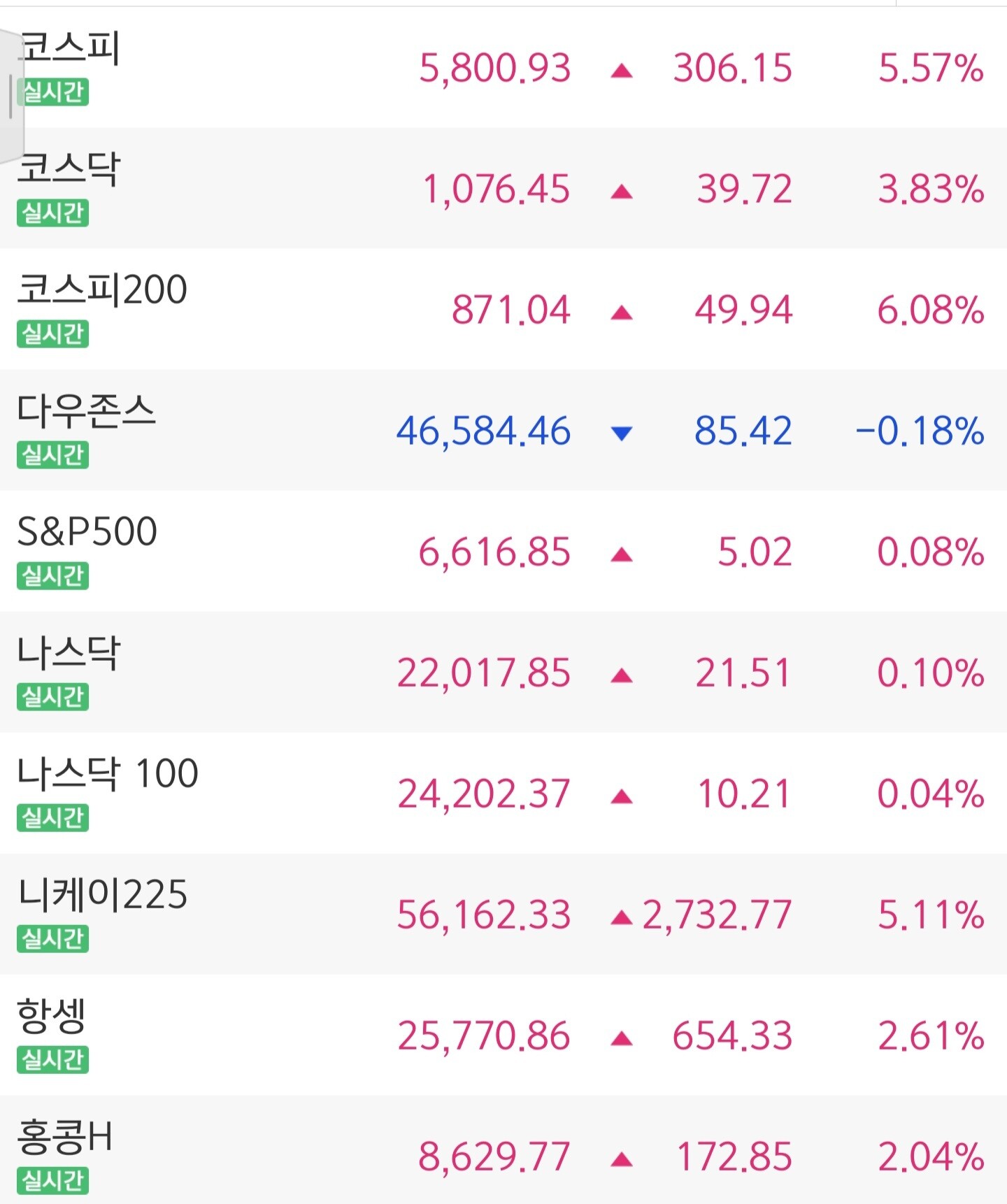Click the 실시간 badge under S&P500
Viewport: 1007px width, 1204px height.
coord(53,575)
